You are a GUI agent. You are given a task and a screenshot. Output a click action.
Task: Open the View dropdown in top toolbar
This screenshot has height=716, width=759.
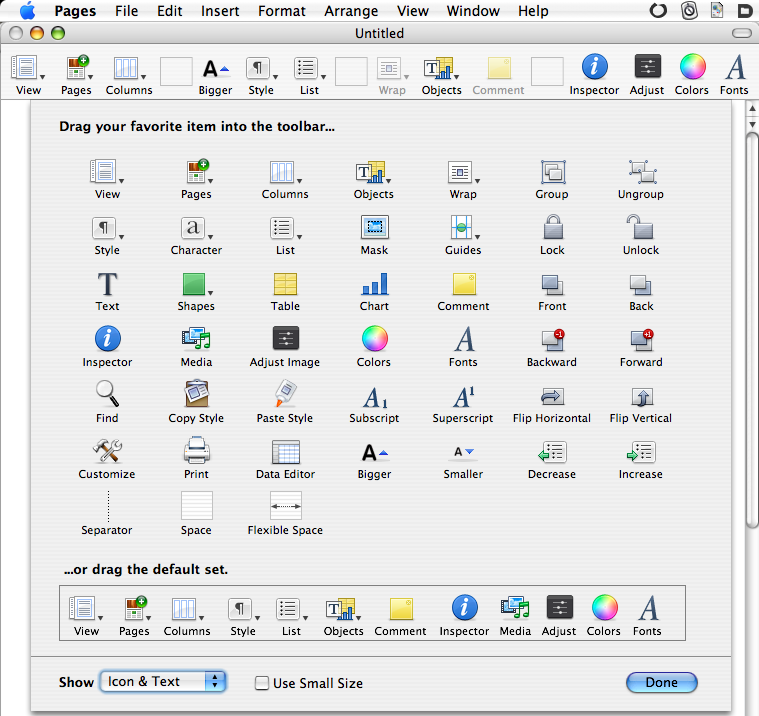(x=28, y=75)
